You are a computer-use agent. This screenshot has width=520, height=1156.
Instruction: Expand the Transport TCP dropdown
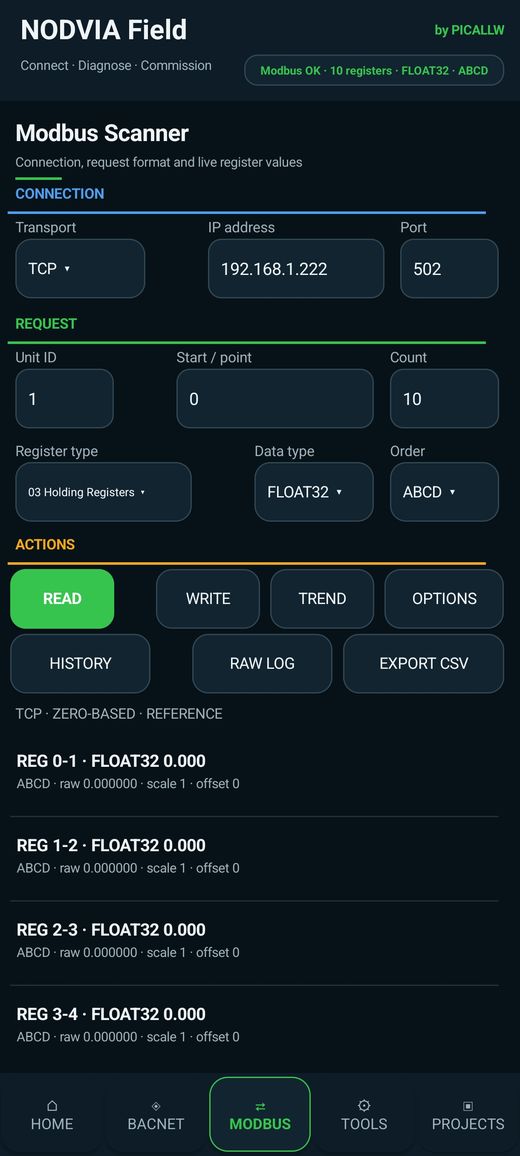(80, 268)
